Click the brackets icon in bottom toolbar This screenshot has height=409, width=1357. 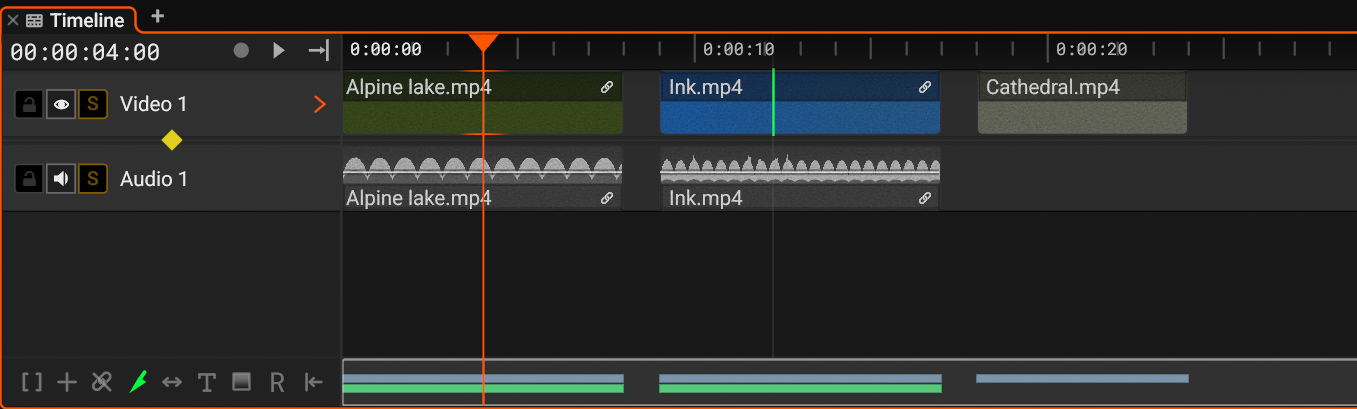point(32,382)
